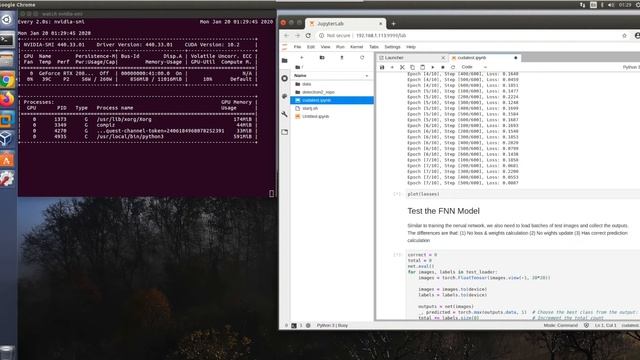Open the Settings menu in JupyterLab

point(392,47)
